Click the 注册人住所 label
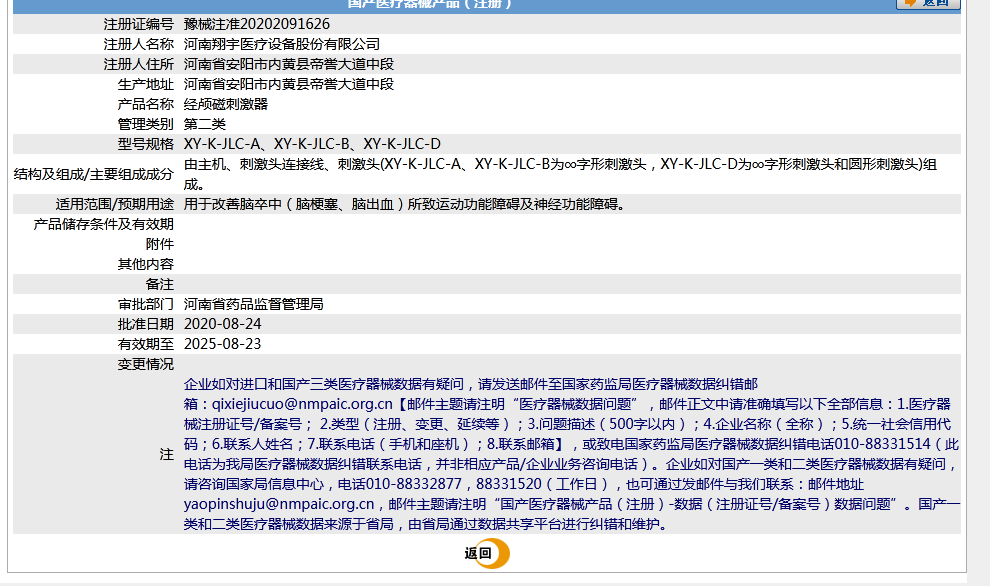 point(138,64)
